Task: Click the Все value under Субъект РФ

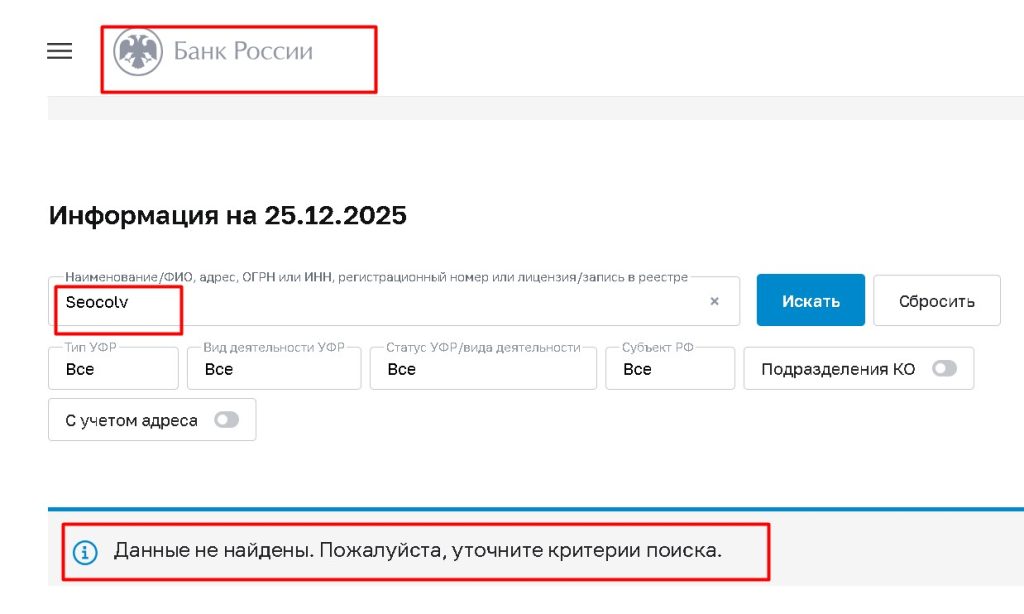Action: point(636,369)
